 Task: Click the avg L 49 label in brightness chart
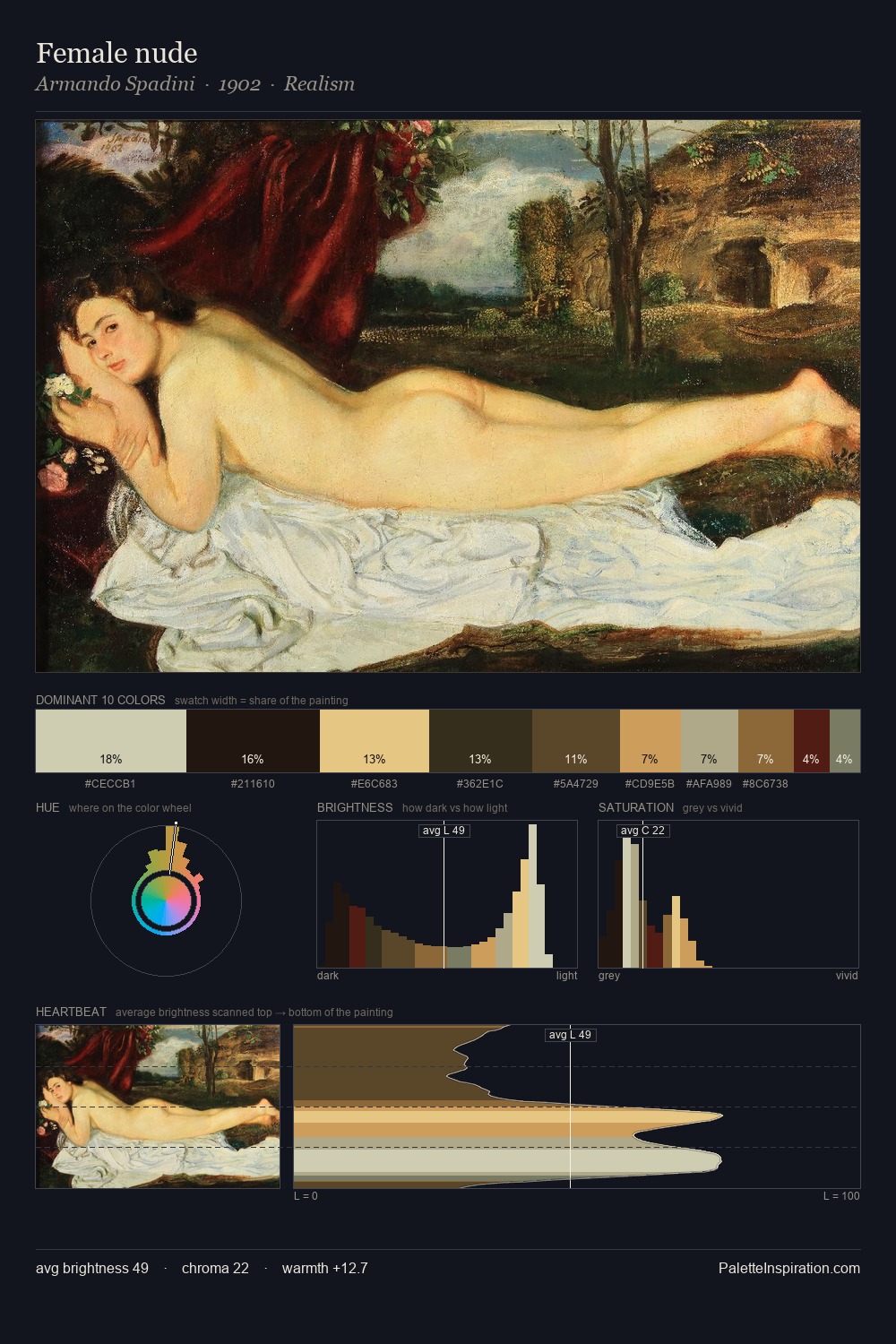point(444,831)
